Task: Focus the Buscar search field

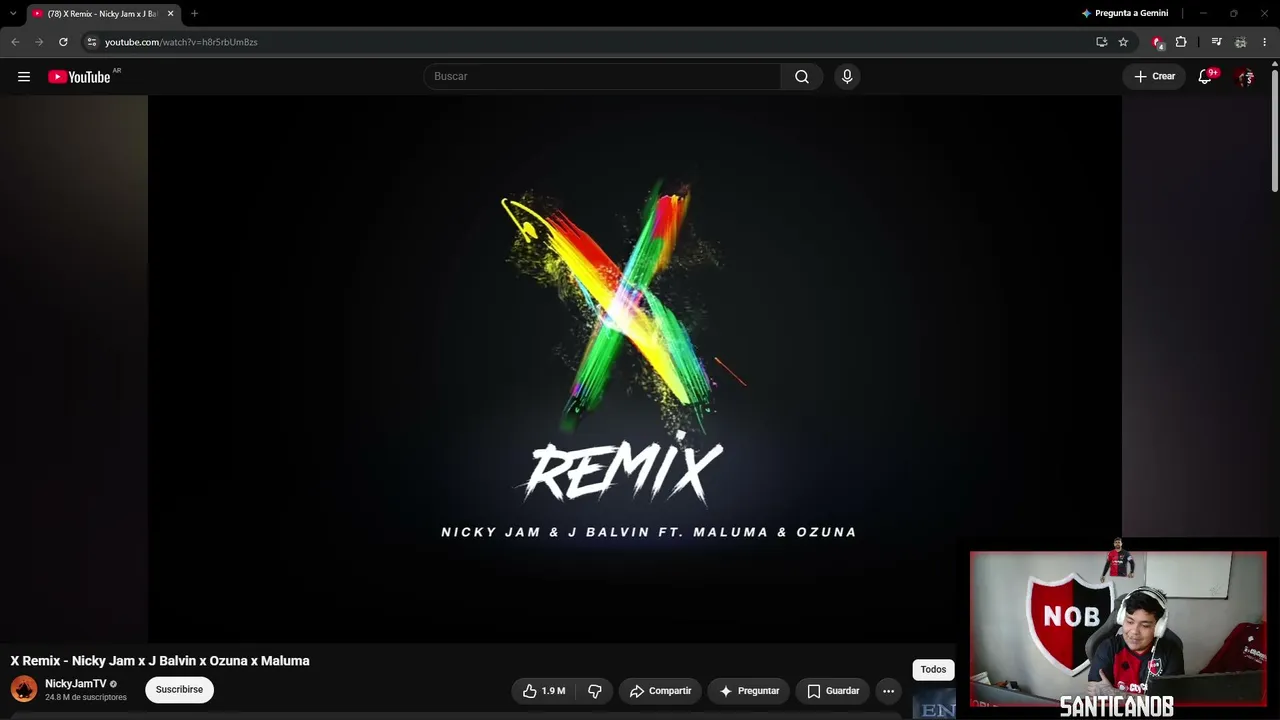Action: click(602, 77)
